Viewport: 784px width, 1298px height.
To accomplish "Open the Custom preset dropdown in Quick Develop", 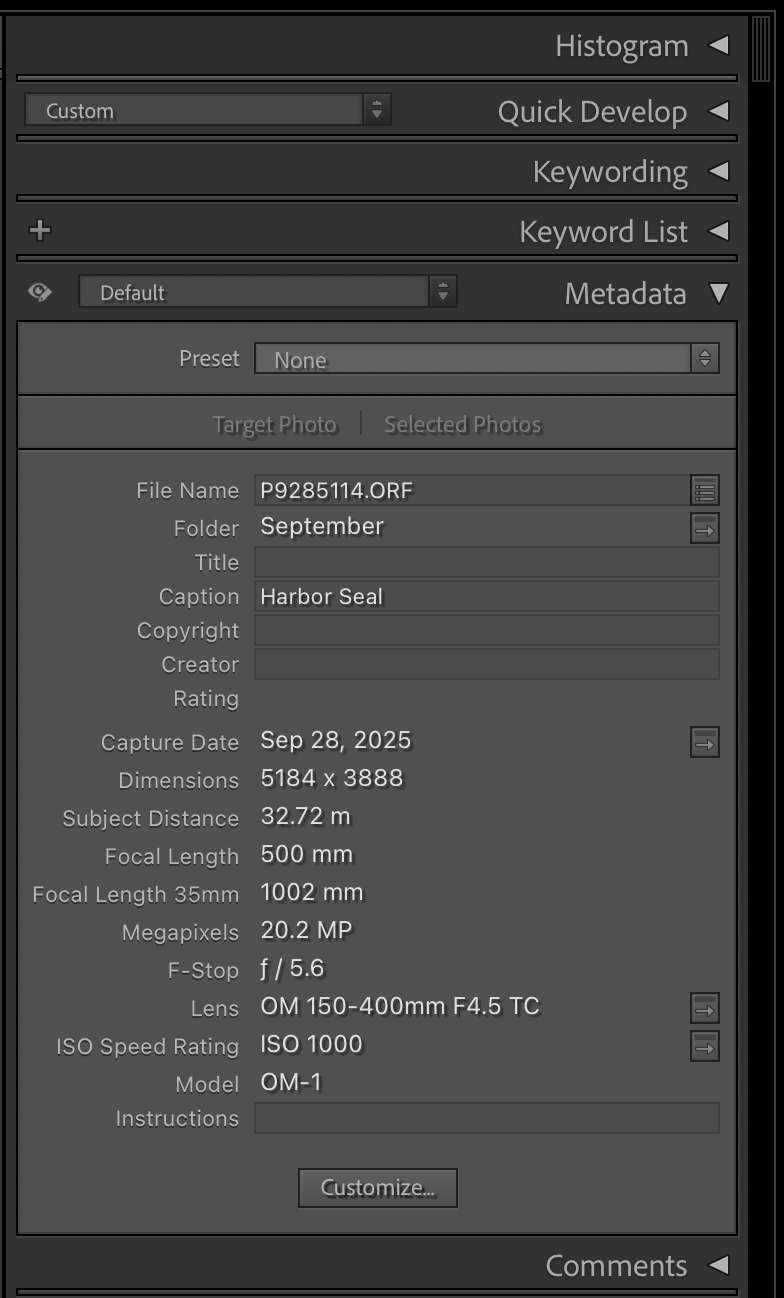I will click(207, 110).
